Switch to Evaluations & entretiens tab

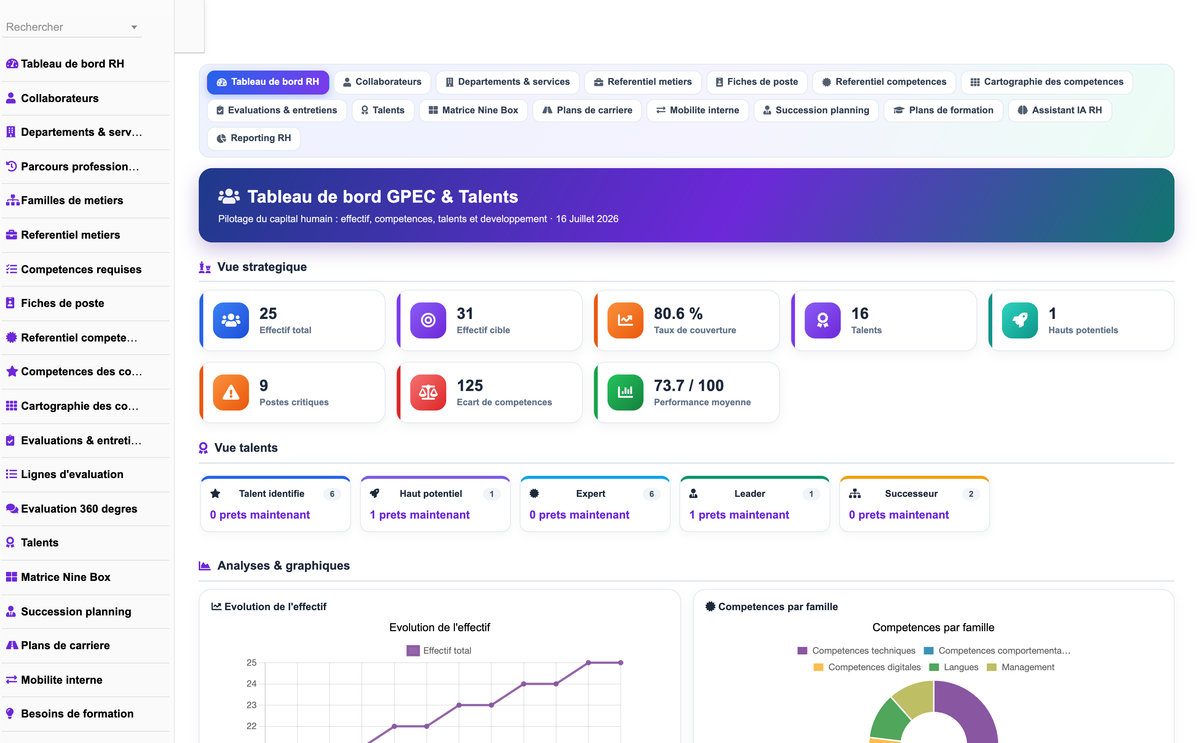click(x=277, y=110)
